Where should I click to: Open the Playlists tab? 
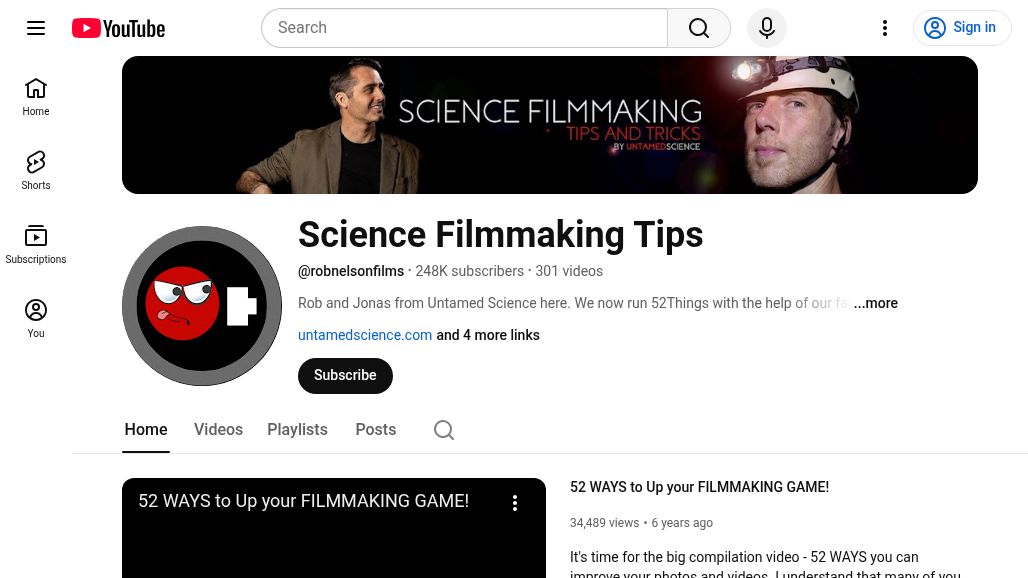tap(297, 429)
